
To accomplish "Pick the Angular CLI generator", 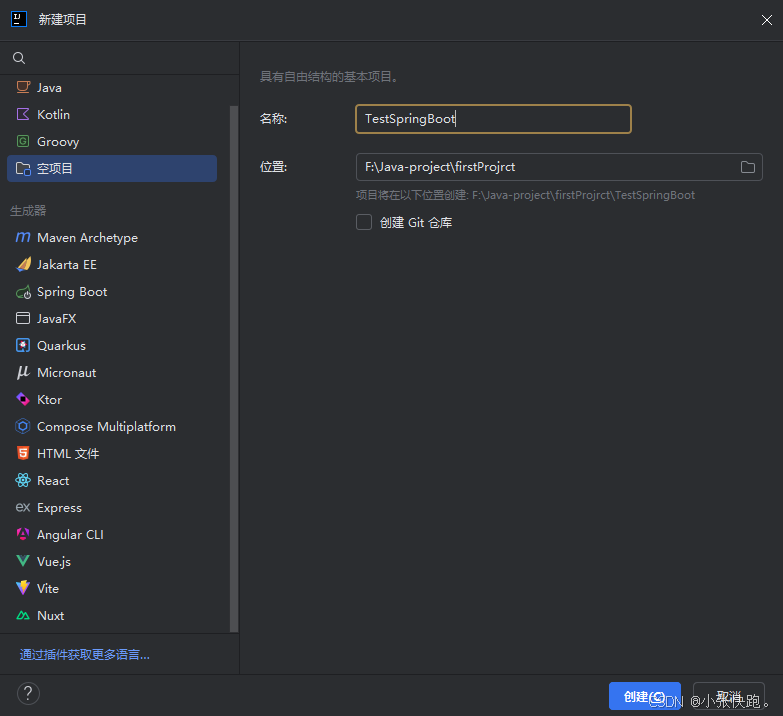I will pos(112,534).
